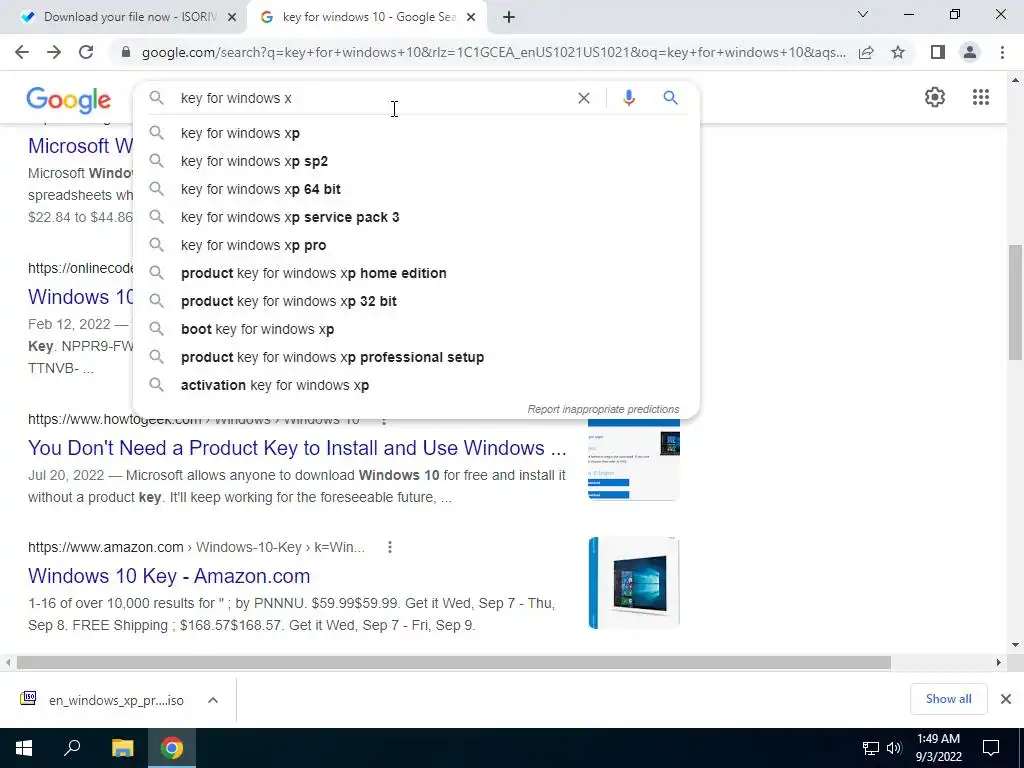Submit search with the blue magnifier
Image resolution: width=1024 pixels, height=768 pixels.
click(x=671, y=98)
